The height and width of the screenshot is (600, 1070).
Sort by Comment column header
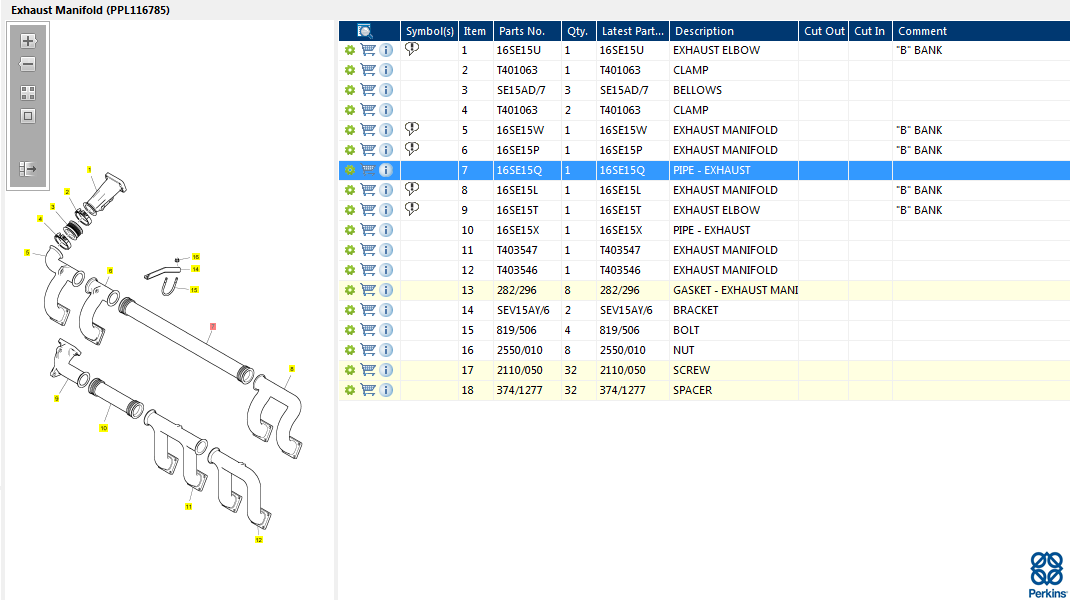point(981,31)
